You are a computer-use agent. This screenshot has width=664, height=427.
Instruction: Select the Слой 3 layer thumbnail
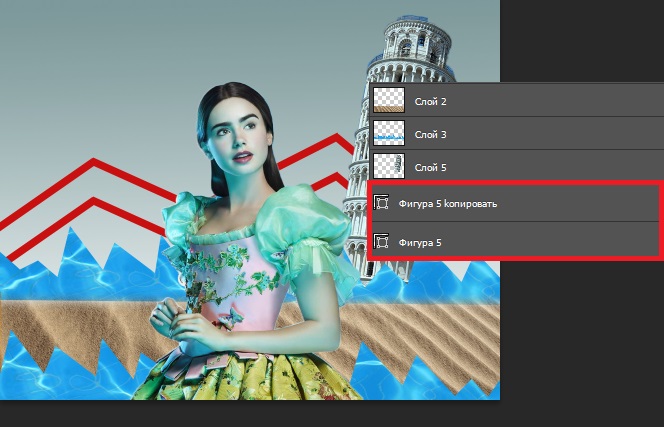(x=389, y=133)
